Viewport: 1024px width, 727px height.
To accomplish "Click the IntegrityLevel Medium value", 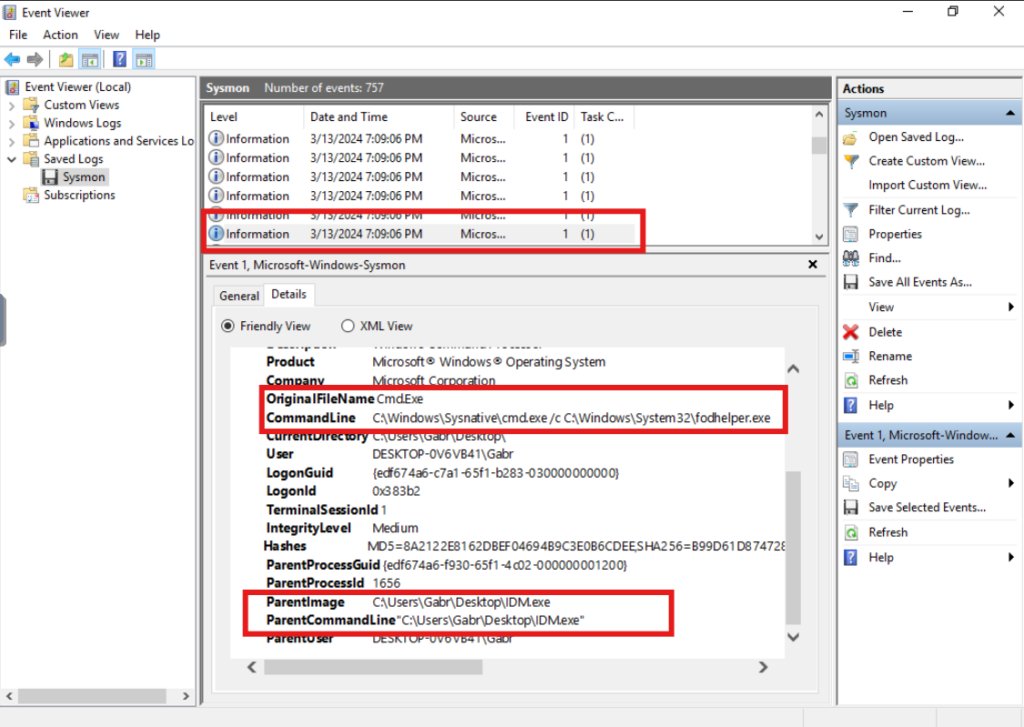I will click(395, 528).
